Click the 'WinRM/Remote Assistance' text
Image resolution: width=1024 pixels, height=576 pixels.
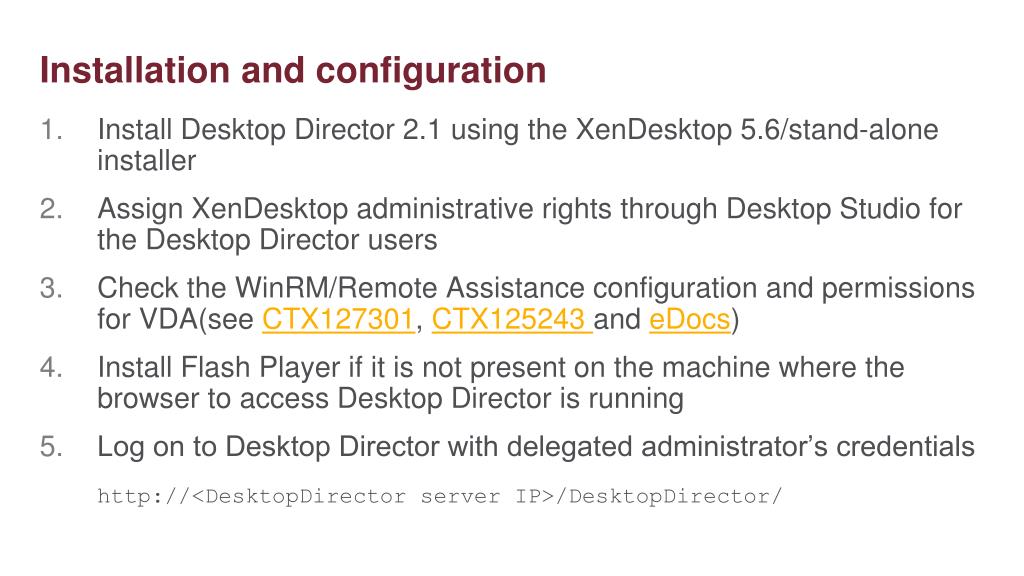[411, 288]
